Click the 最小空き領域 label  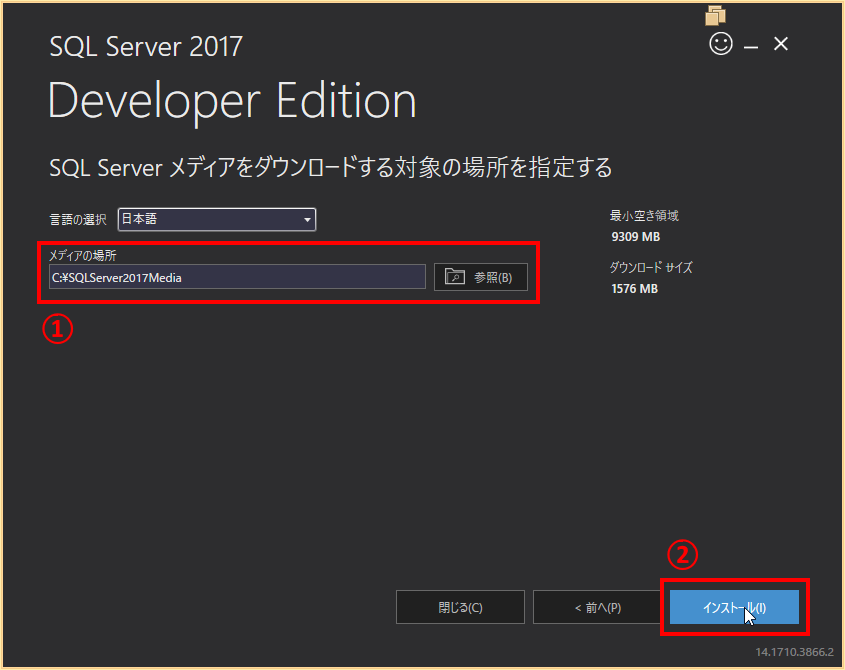pyautogui.click(x=644, y=216)
